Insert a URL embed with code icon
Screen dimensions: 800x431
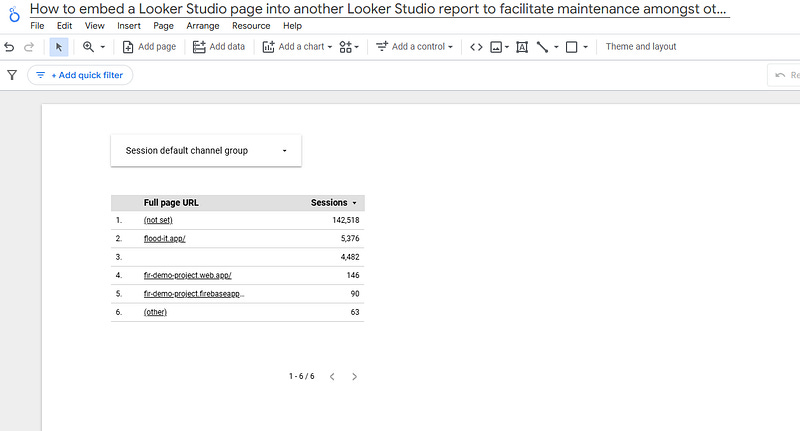pos(476,47)
